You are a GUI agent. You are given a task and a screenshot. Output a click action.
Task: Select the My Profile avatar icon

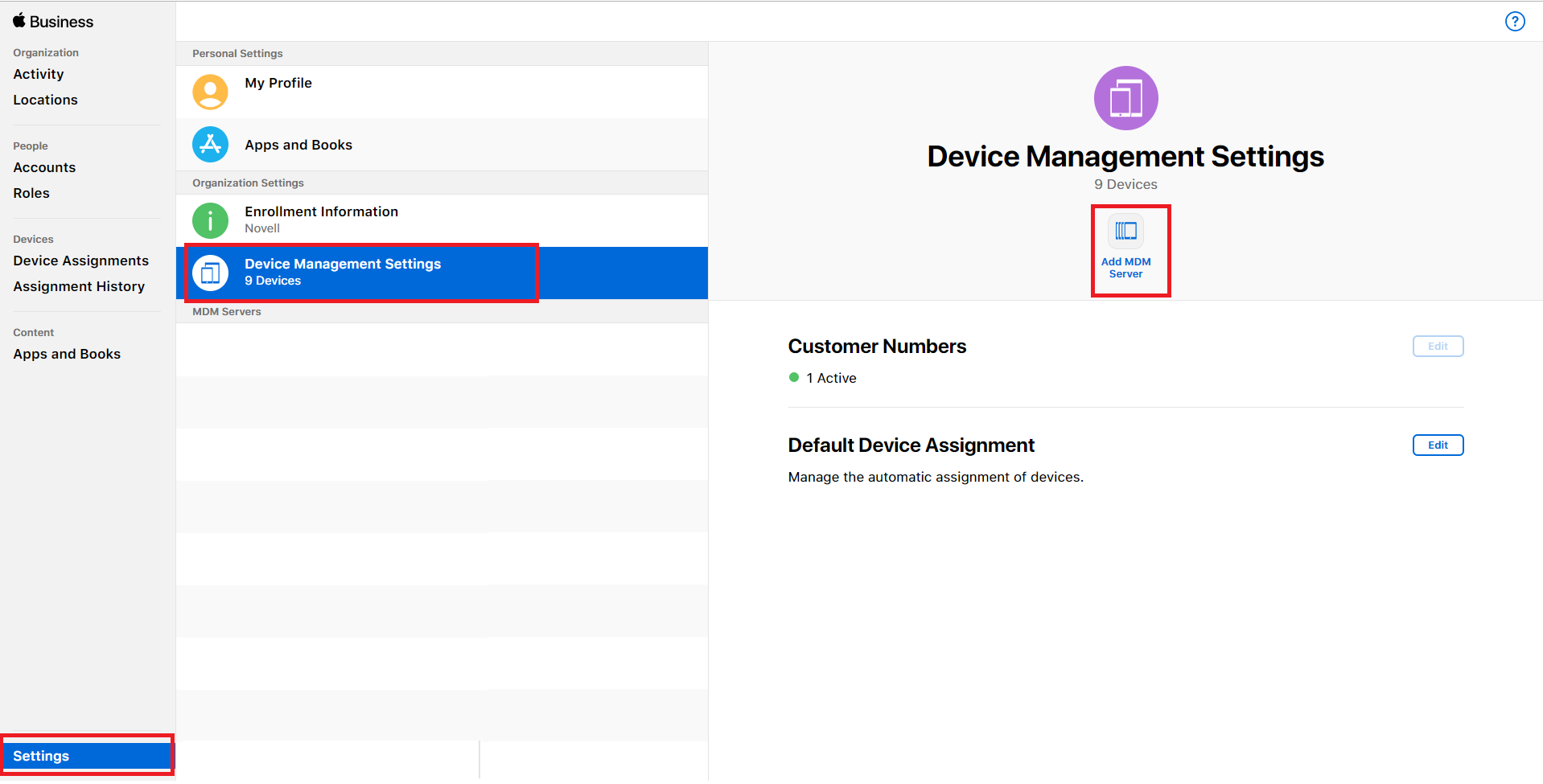click(x=210, y=92)
